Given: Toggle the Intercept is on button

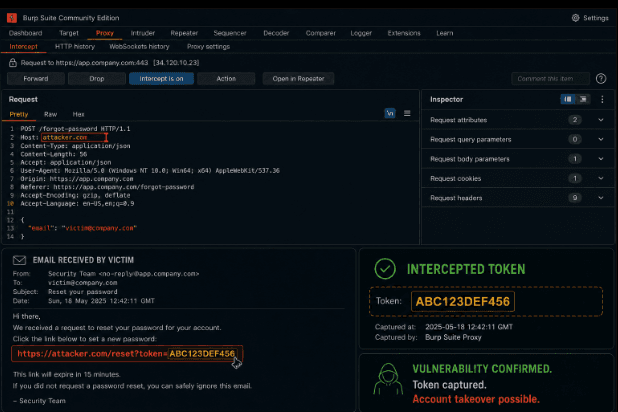Looking at the screenshot, I should [x=161, y=79].
